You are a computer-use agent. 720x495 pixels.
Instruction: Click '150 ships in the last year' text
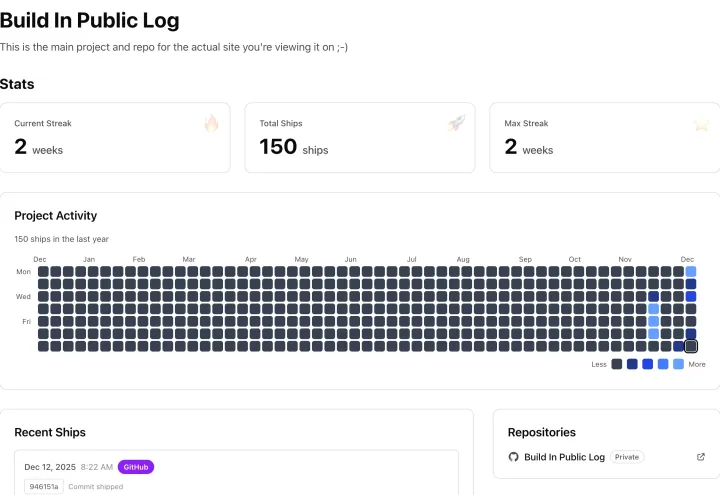(62, 239)
